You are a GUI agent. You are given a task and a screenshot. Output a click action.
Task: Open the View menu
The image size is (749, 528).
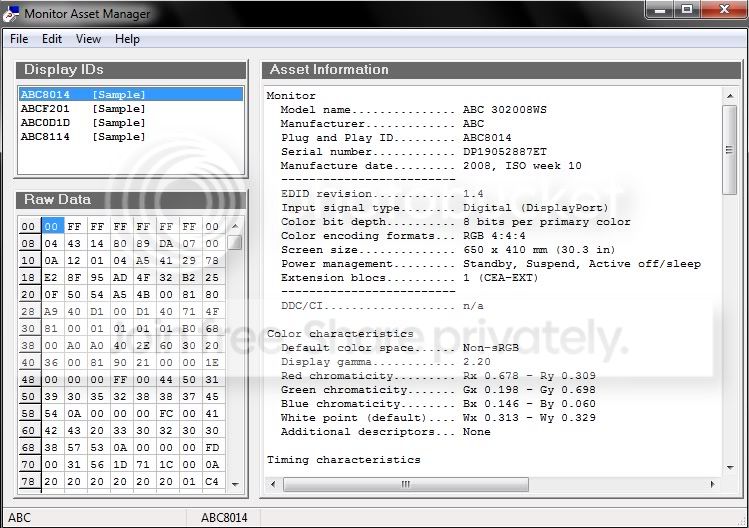pos(88,39)
